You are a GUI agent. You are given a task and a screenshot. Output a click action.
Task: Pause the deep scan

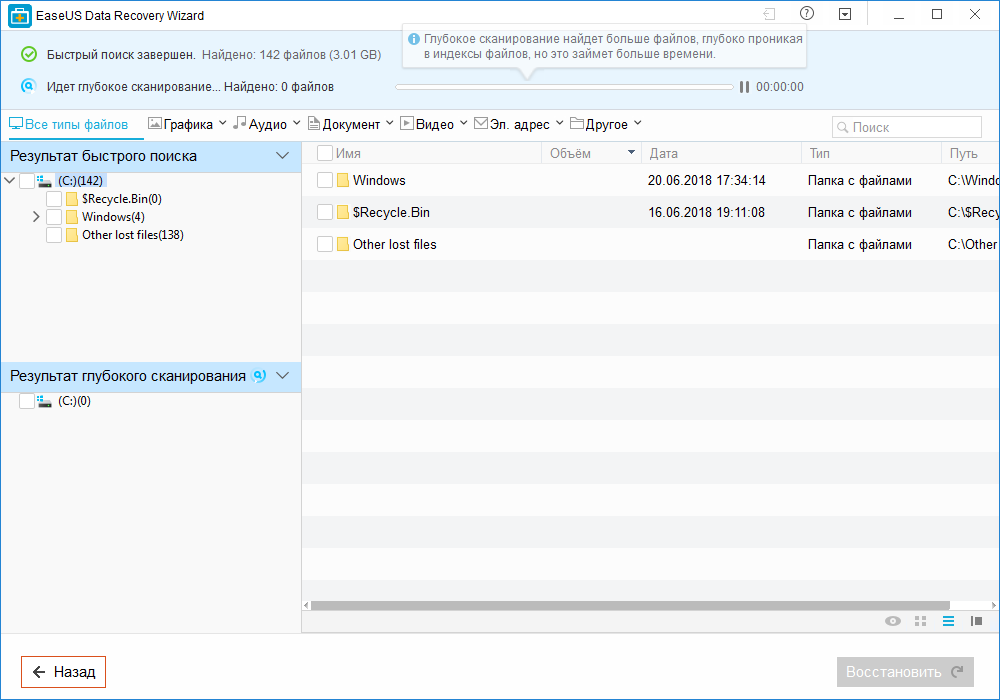coord(744,87)
